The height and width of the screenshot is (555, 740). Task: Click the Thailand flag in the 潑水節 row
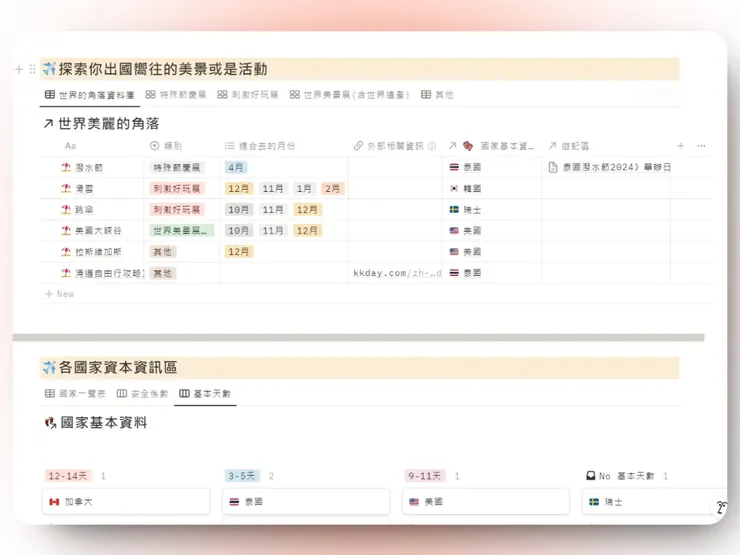pos(454,167)
